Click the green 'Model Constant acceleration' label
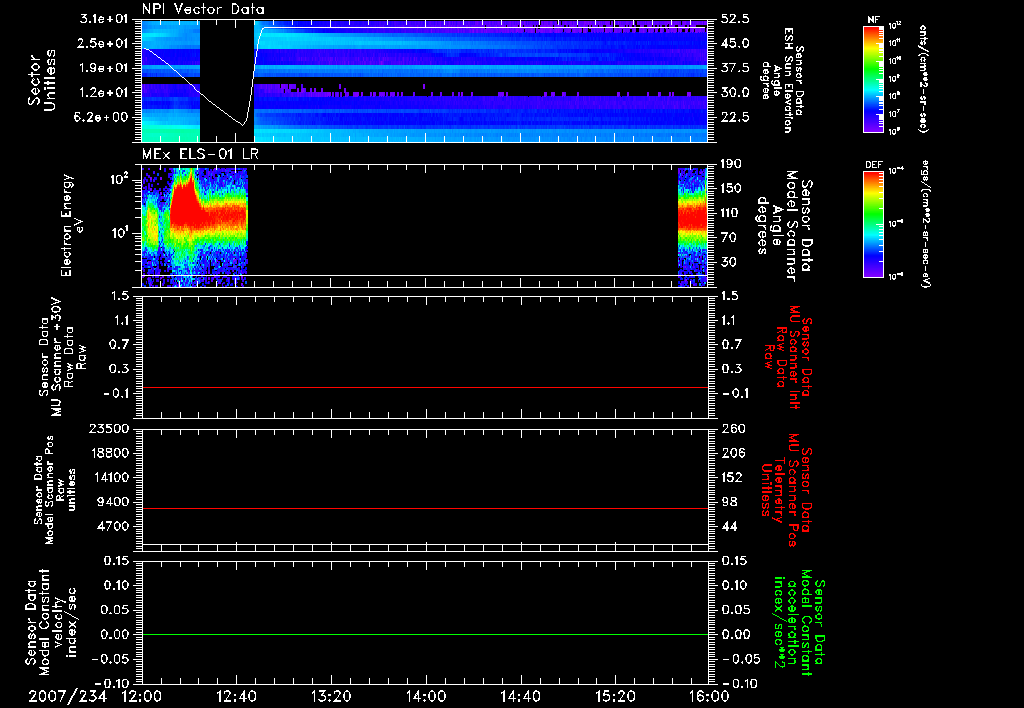The height and width of the screenshot is (708, 1024). click(800, 622)
